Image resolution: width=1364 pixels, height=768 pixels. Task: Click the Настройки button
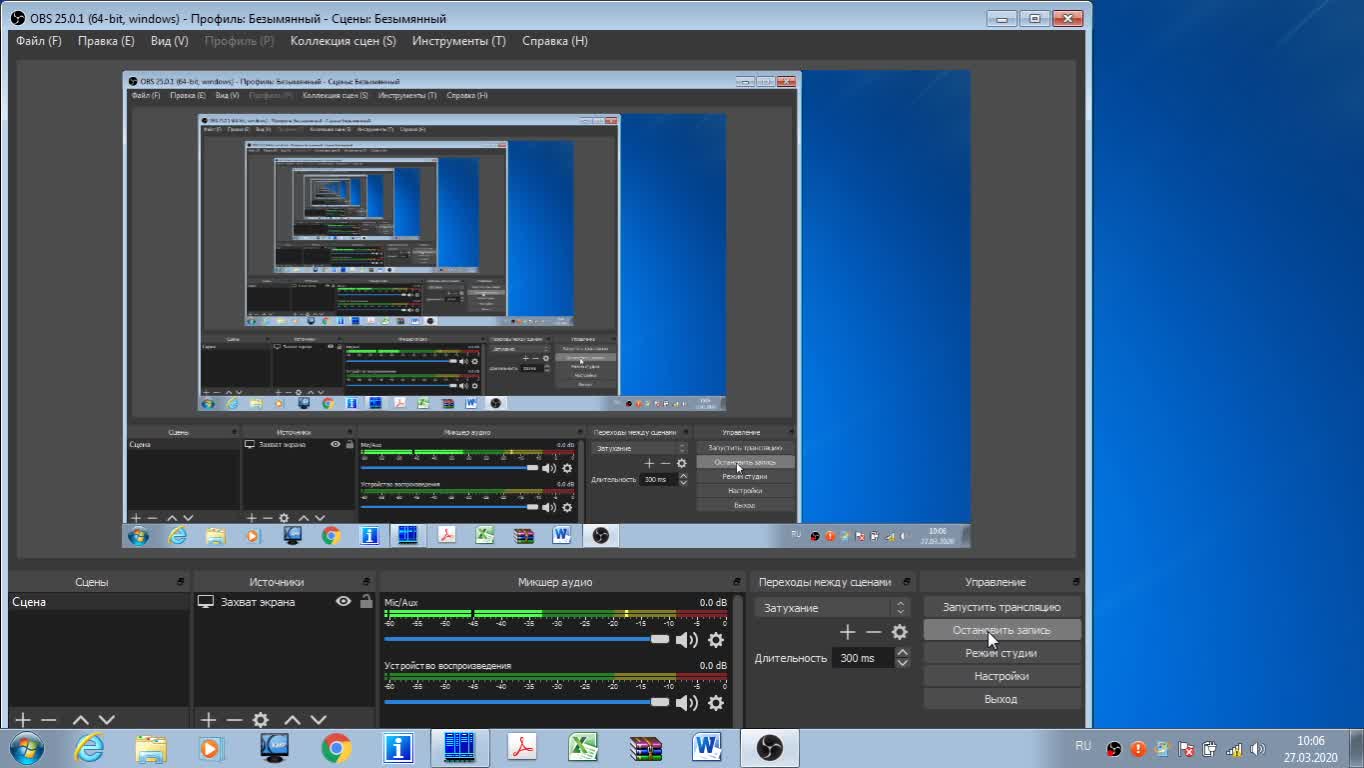[x=1001, y=676]
